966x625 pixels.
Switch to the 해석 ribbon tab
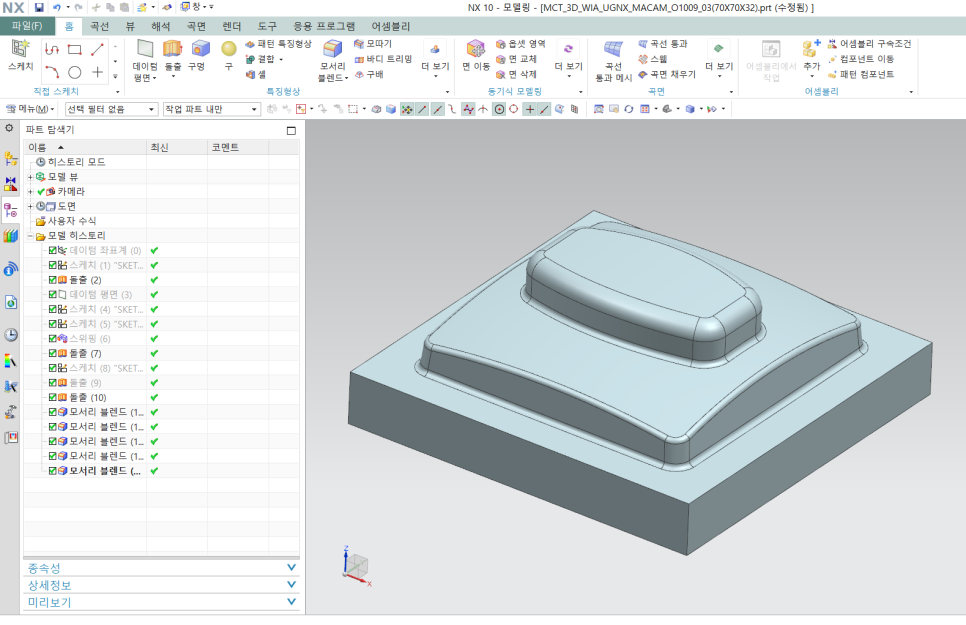(160, 26)
